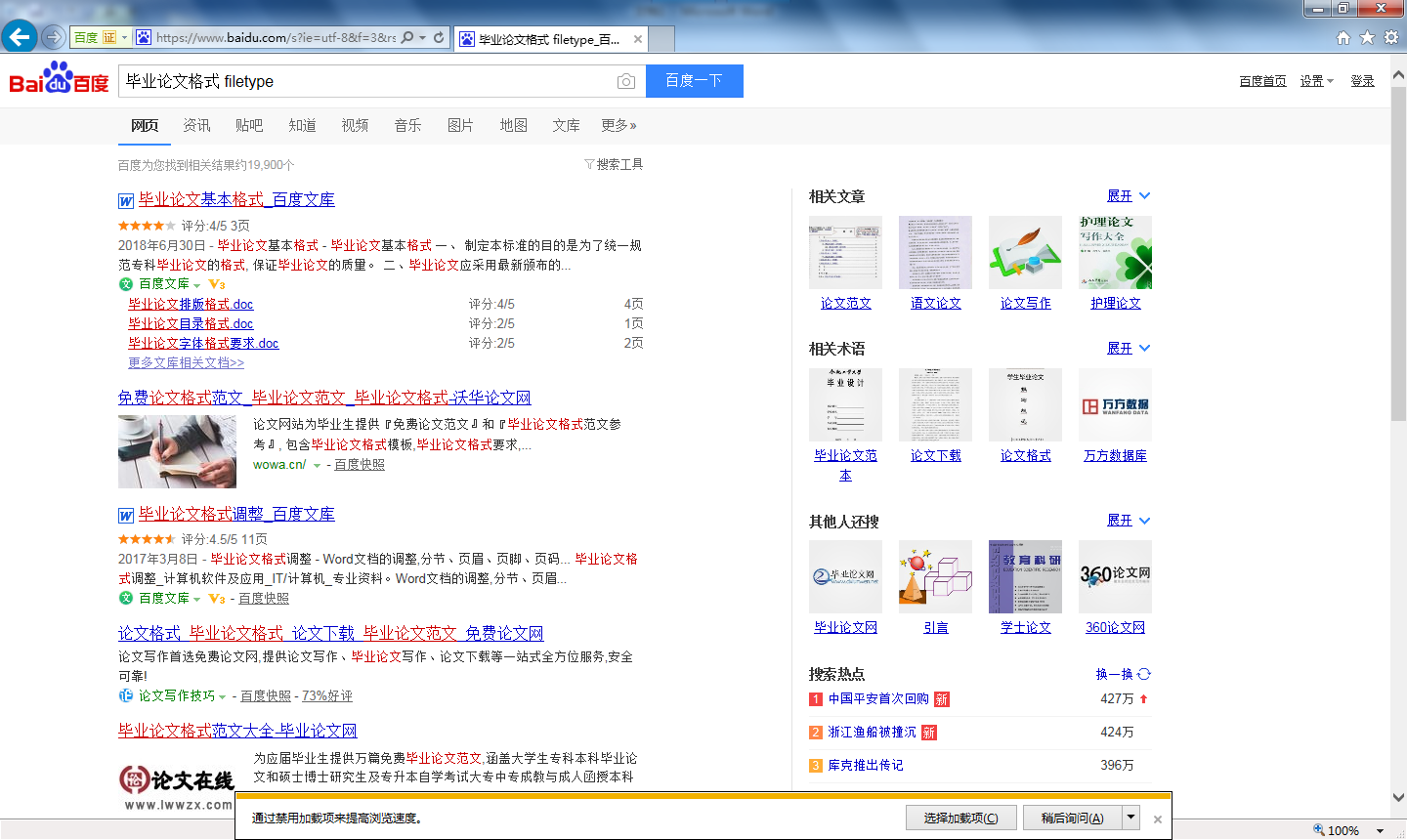Switch to the 视频 tab

(x=355, y=125)
